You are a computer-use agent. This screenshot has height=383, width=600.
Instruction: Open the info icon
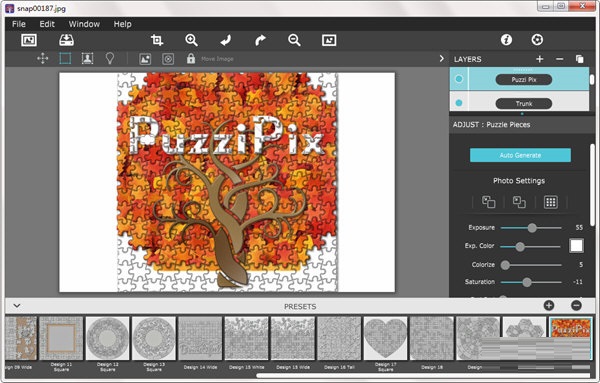click(x=506, y=40)
